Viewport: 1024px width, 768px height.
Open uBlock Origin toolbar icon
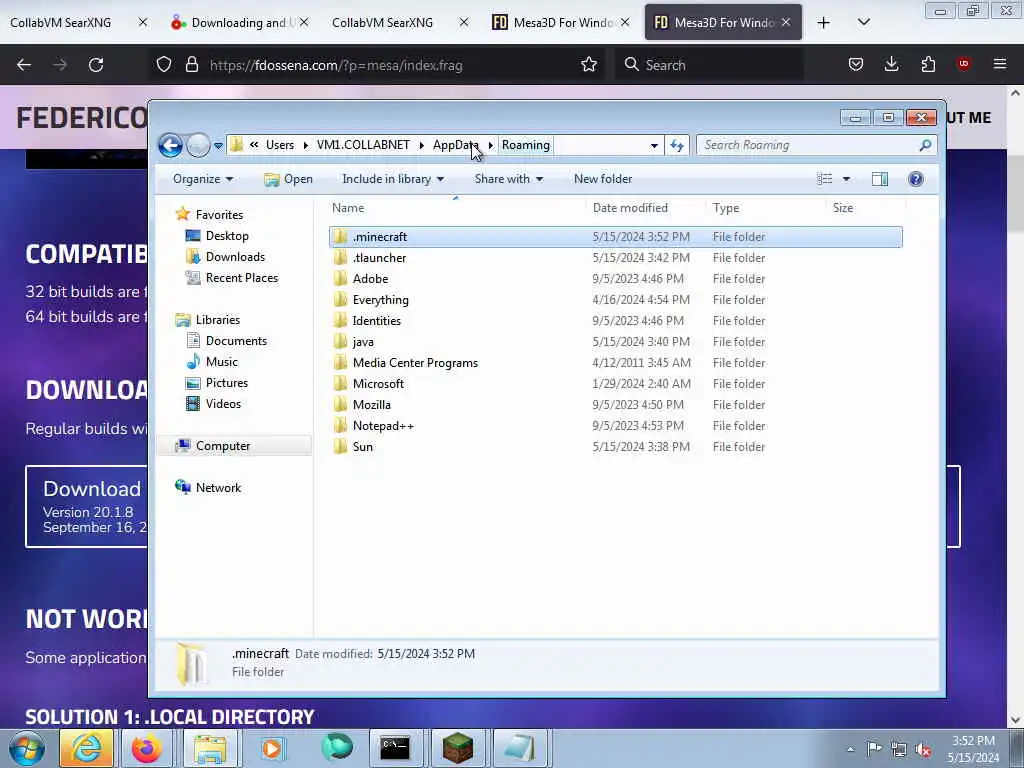[x=963, y=64]
